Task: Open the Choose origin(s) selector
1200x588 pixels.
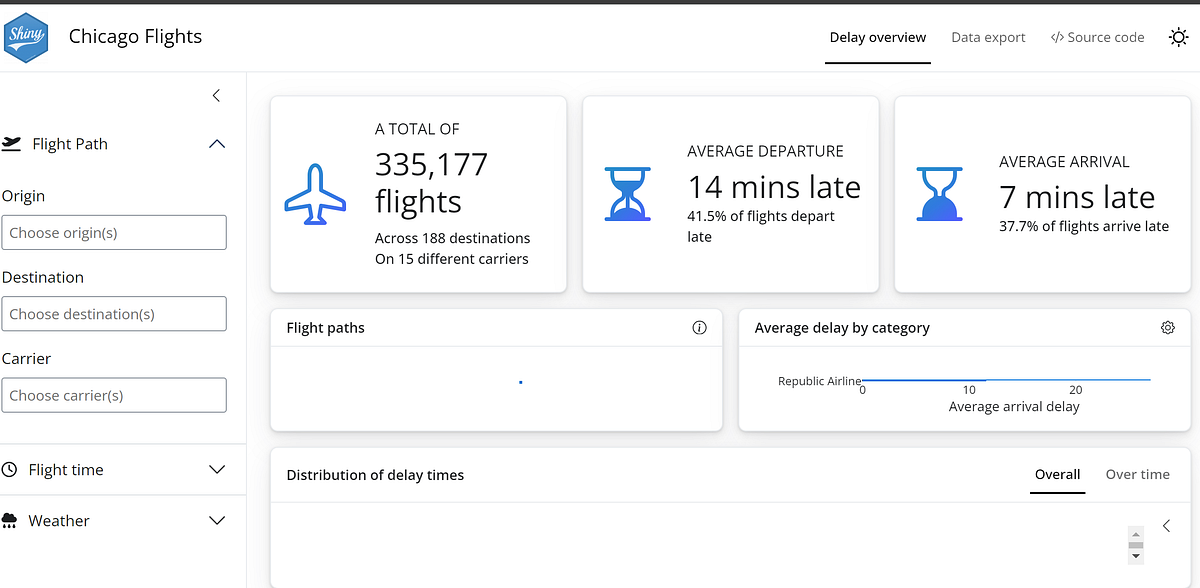Action: pos(114,232)
